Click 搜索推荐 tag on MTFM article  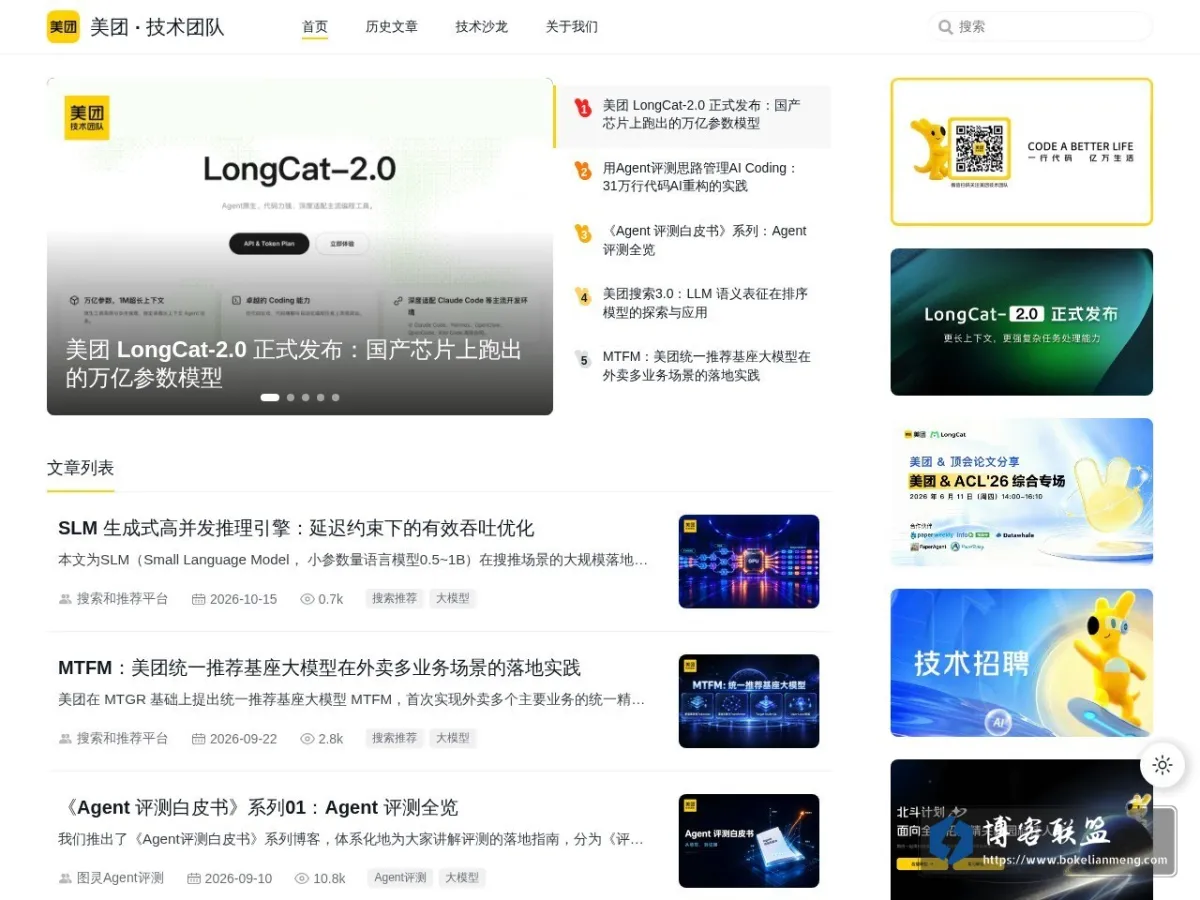point(394,739)
